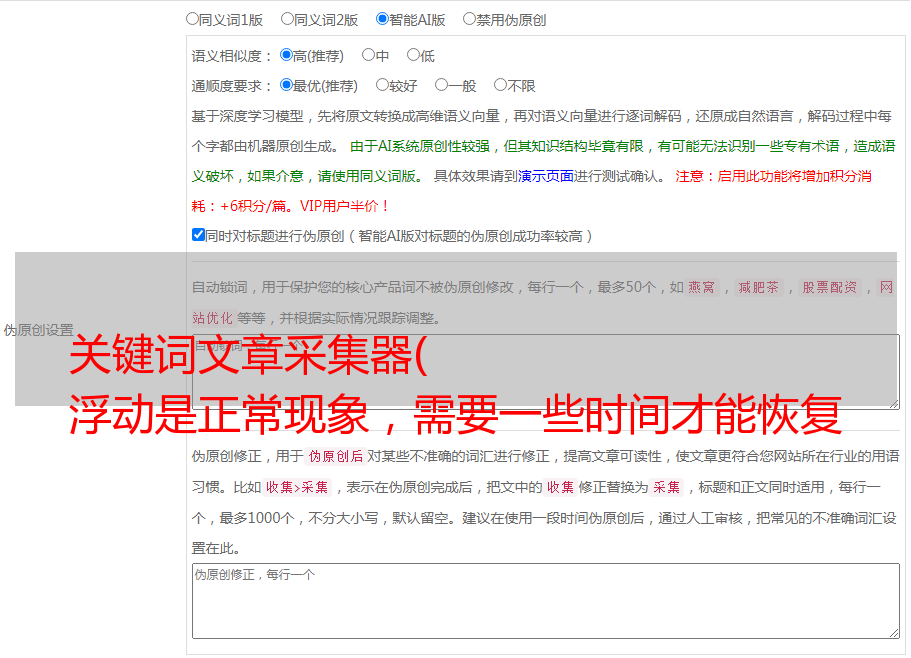Choose 禁用伪原创 to disable rewriting
The image size is (911, 658).
(469, 18)
